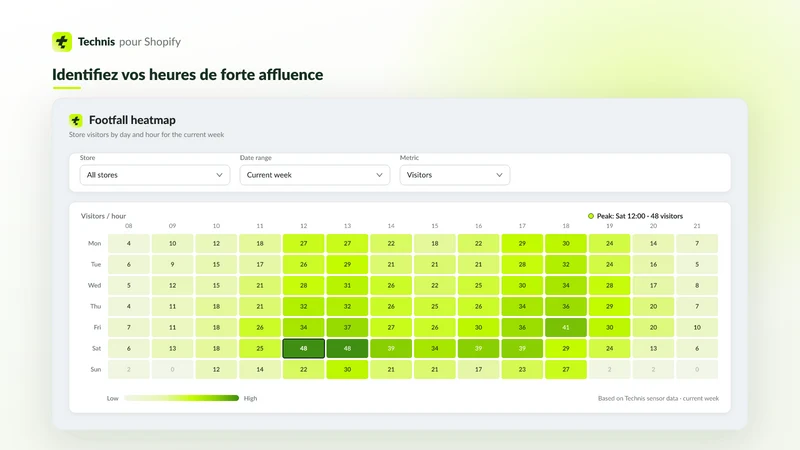The width and height of the screenshot is (800, 450).
Task: Click the Footfall heatmap panel icon
Action: (x=76, y=120)
